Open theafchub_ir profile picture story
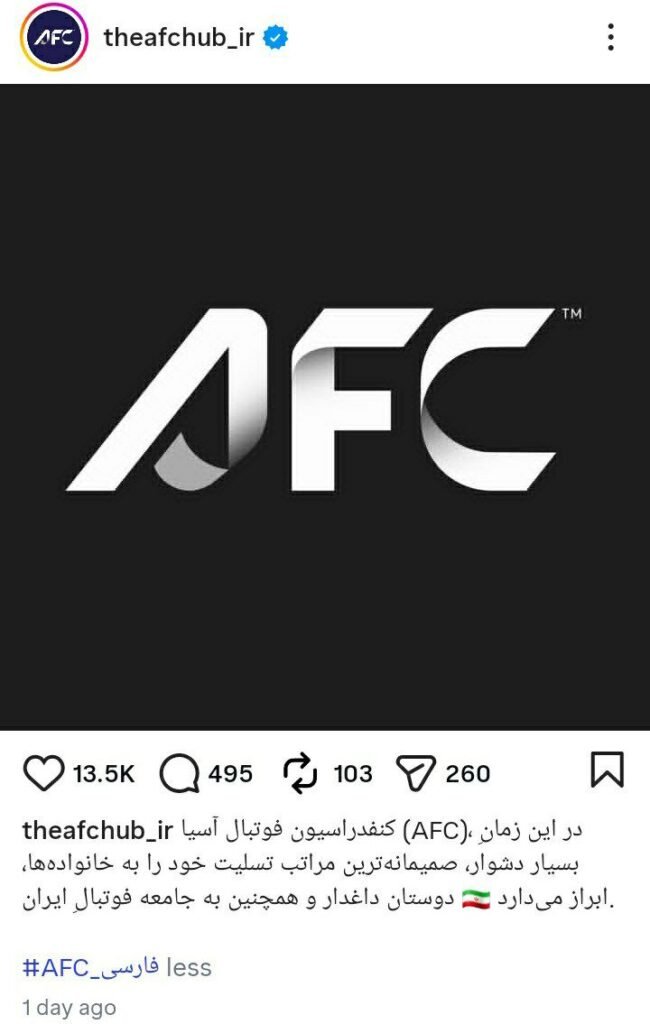 54,39
